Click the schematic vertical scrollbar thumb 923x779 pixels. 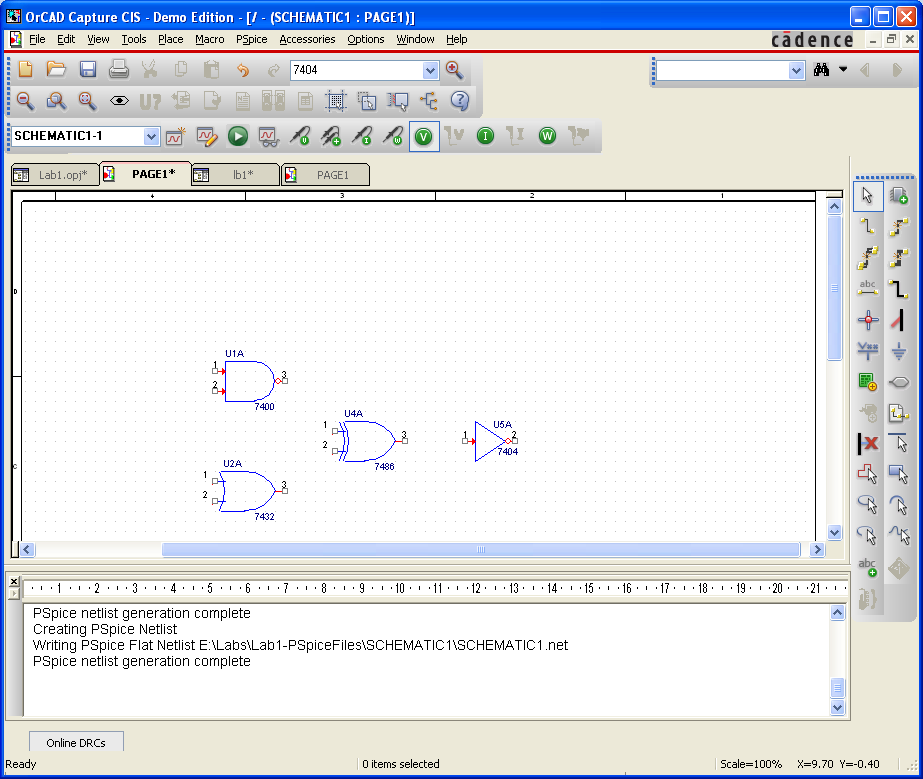point(834,287)
